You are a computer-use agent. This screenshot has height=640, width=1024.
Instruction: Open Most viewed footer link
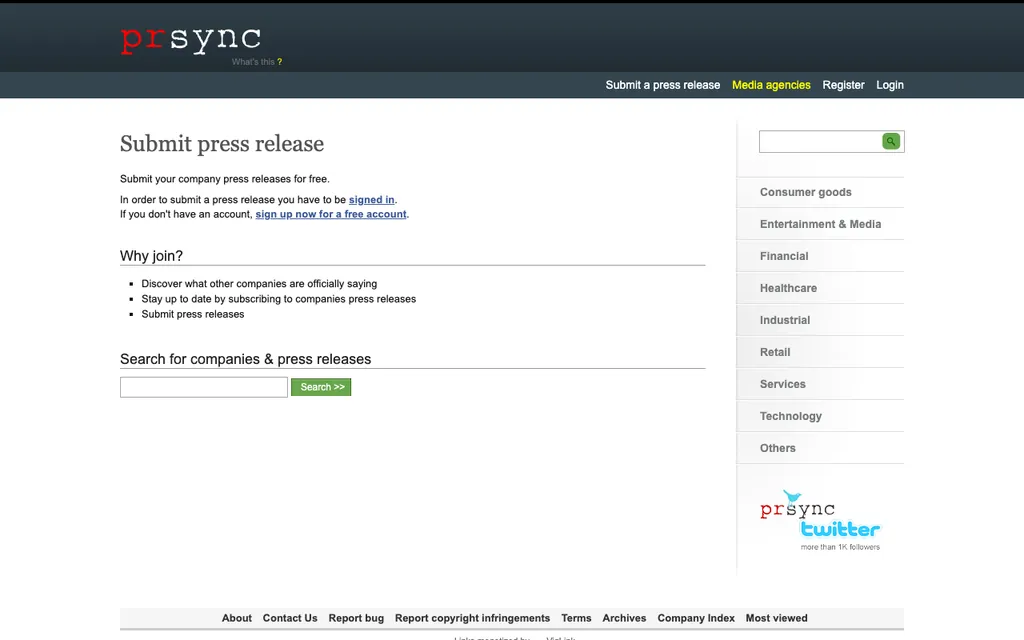(x=776, y=618)
